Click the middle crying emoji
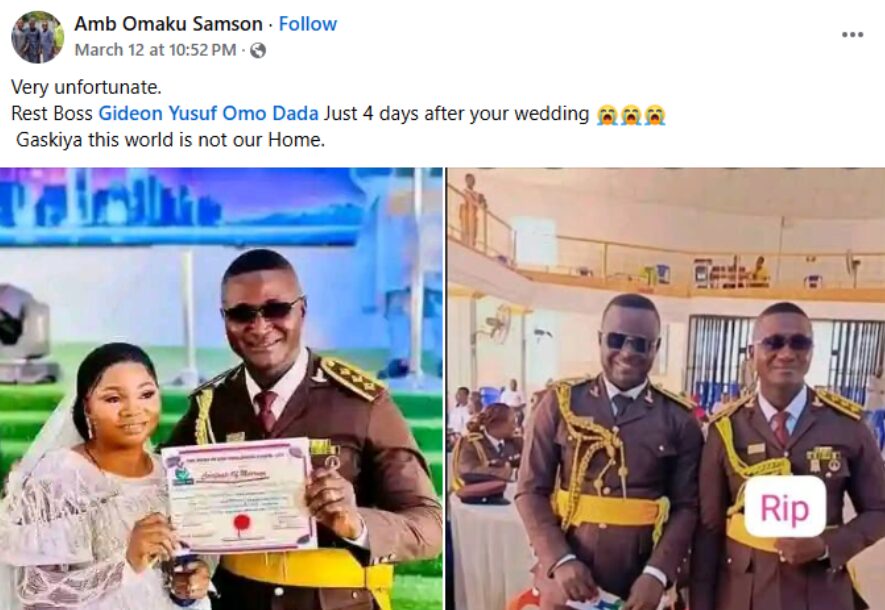Screen dimensions: 885x610 pos(631,115)
